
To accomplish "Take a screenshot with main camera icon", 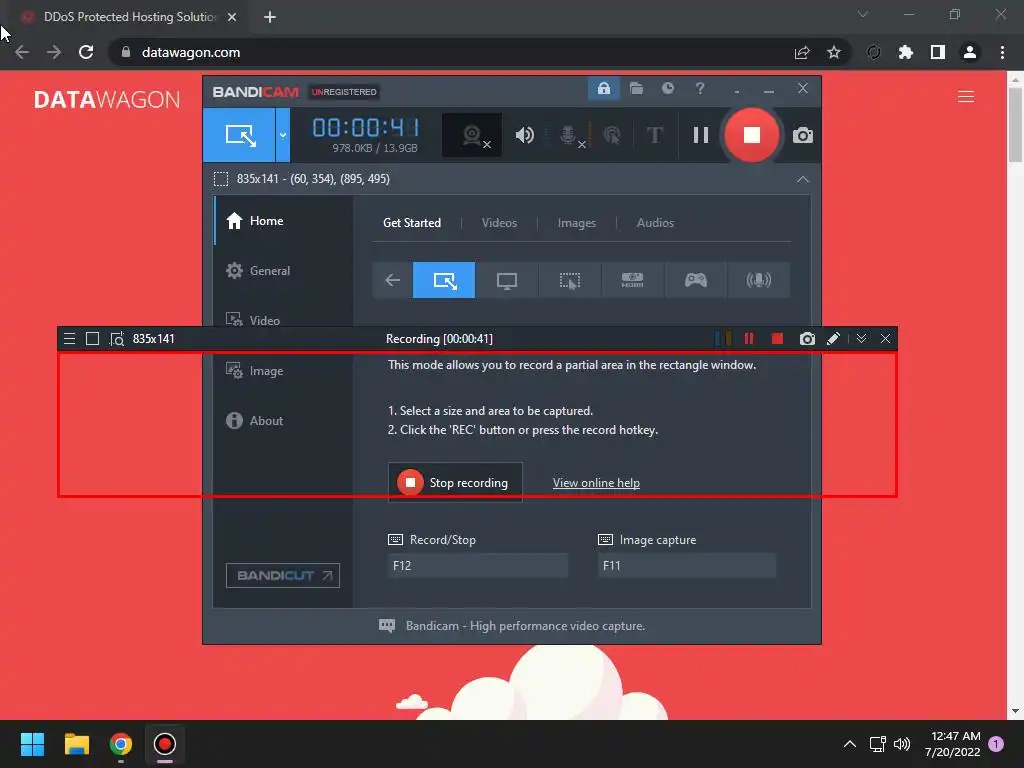I will click(x=803, y=135).
